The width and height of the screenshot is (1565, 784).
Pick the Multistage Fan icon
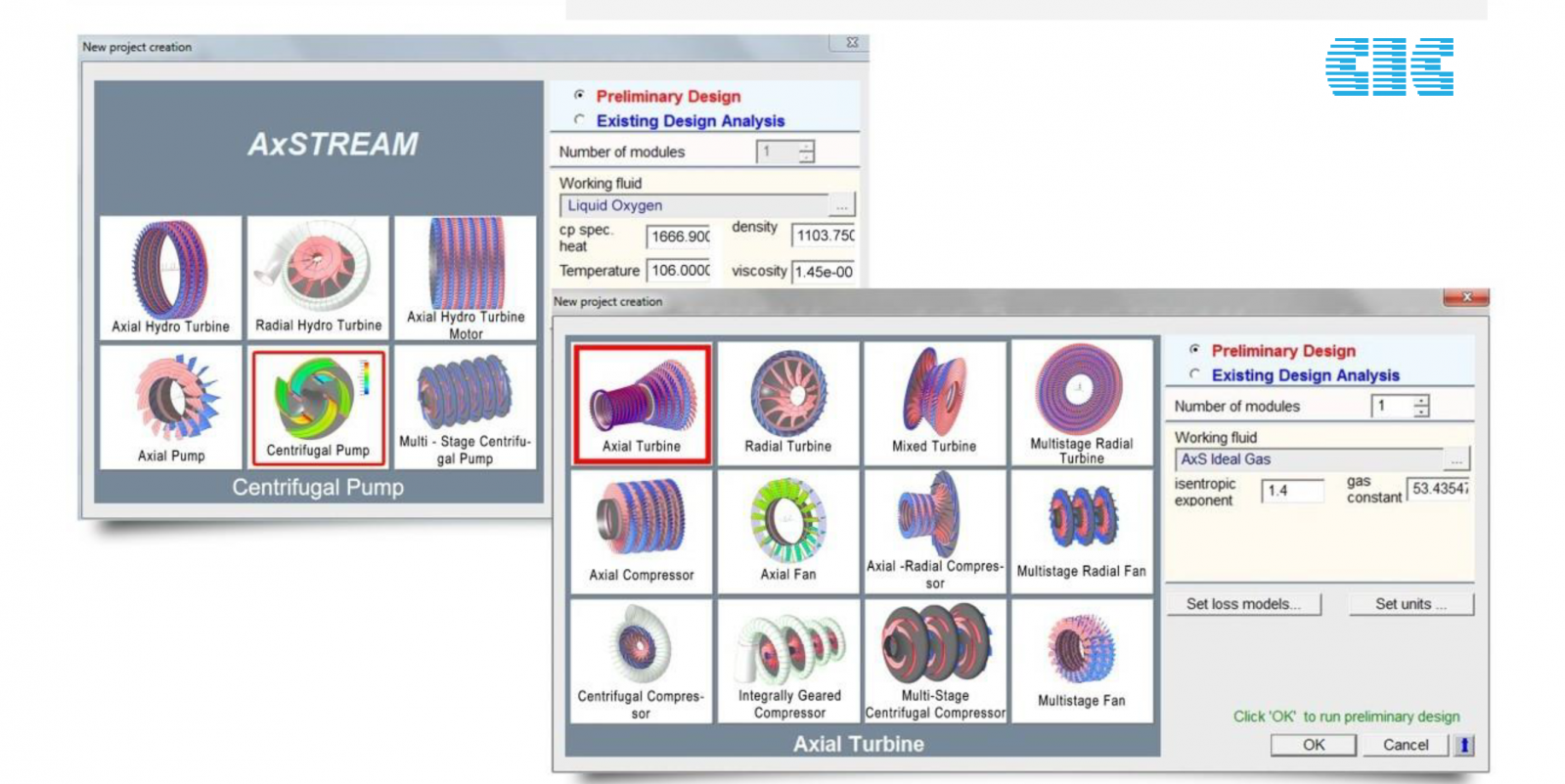coord(1081,661)
